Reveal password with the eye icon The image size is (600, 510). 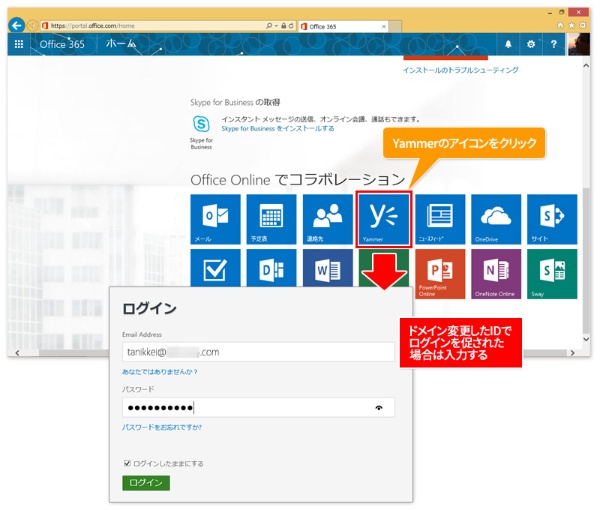click(379, 408)
